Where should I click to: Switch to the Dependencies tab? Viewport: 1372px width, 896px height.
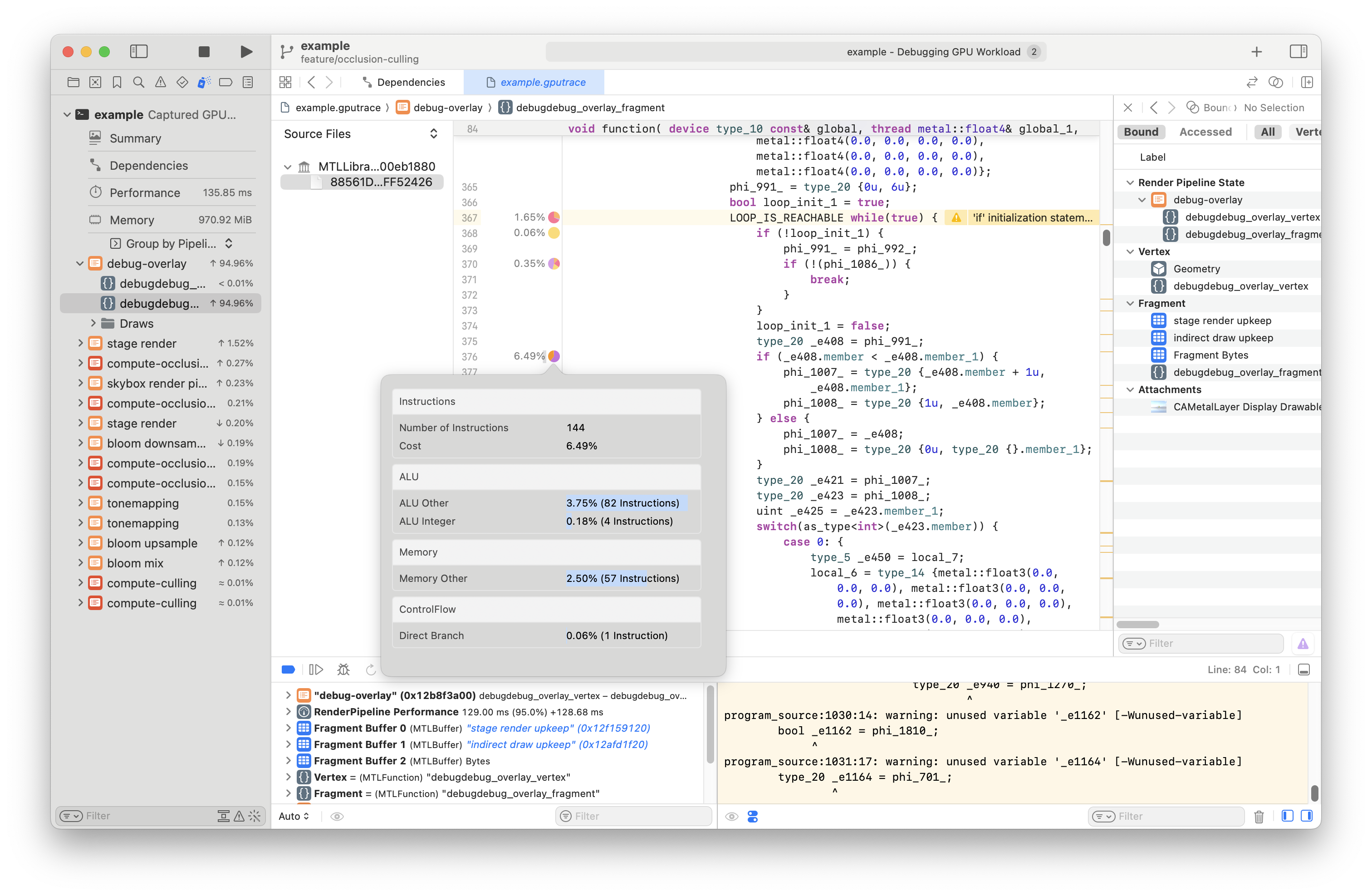click(403, 82)
